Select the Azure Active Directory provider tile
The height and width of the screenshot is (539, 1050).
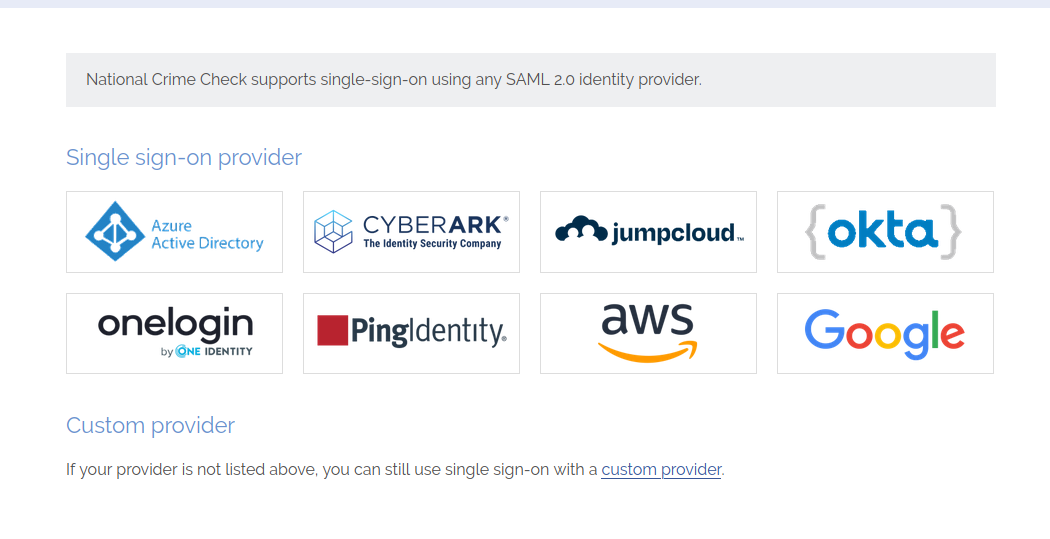pos(174,232)
